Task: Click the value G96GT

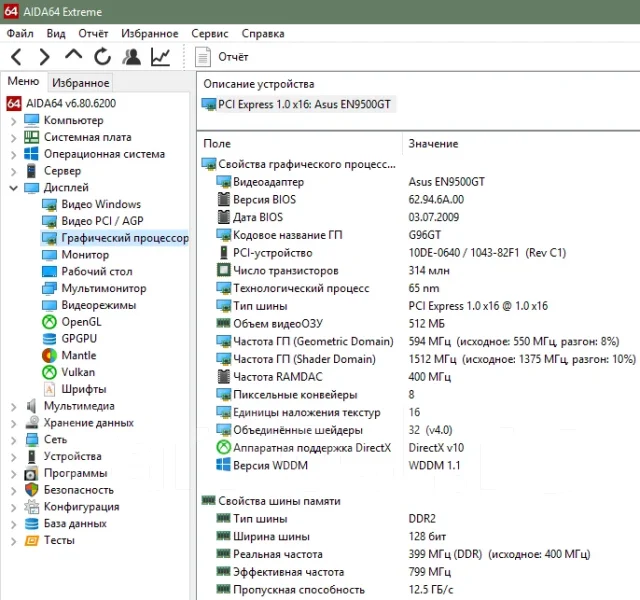Action: tap(424, 235)
